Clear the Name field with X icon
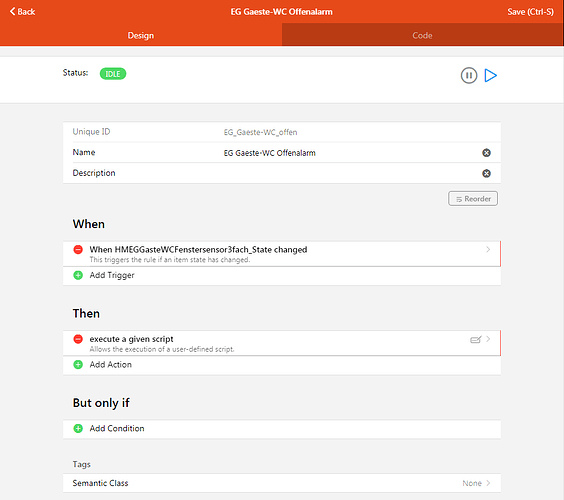Screen dimensions: 564x500 click(x=486, y=153)
